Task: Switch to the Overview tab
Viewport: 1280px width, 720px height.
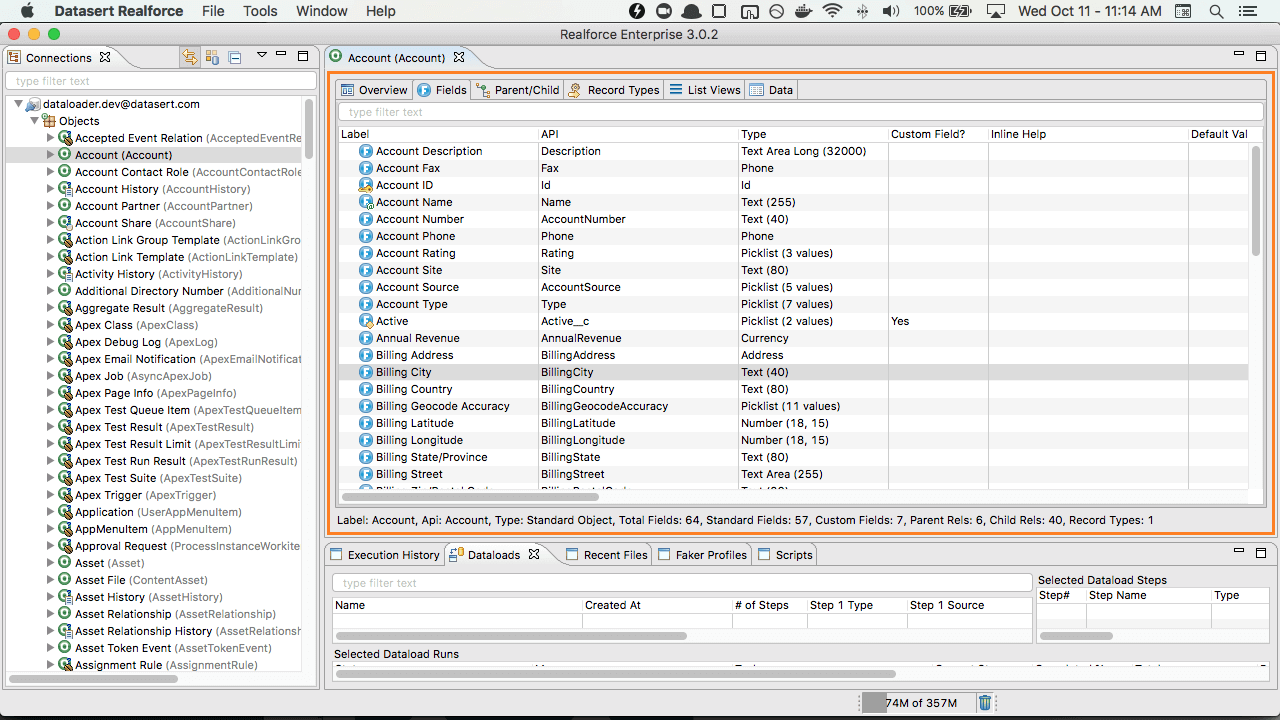Action: click(x=374, y=90)
